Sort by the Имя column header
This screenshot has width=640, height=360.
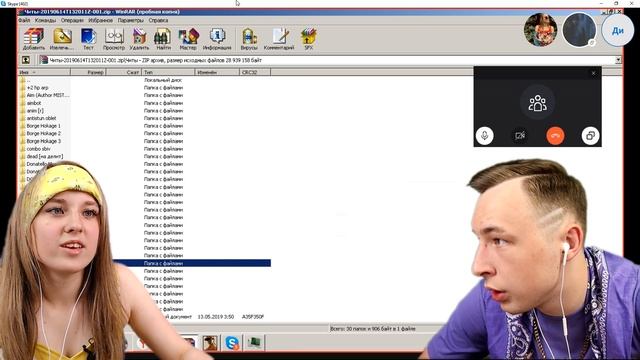[x=44, y=72]
